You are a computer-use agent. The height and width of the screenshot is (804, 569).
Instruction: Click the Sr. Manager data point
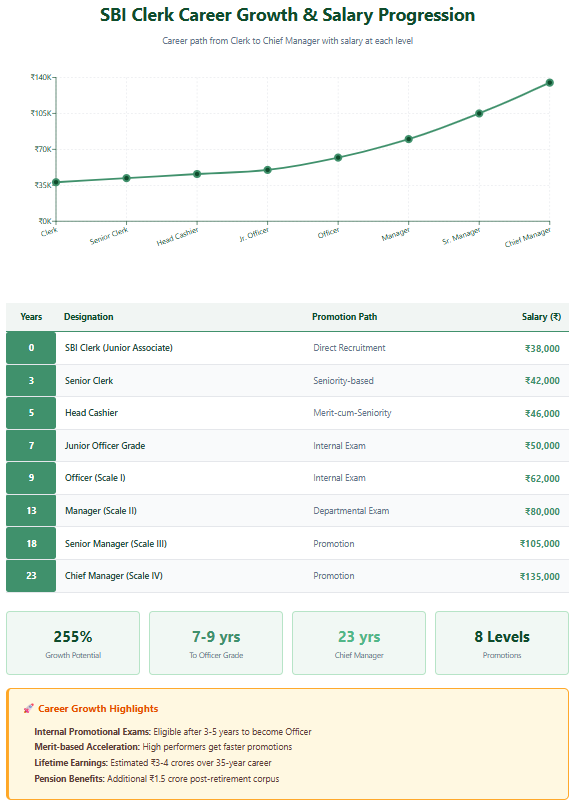479,113
